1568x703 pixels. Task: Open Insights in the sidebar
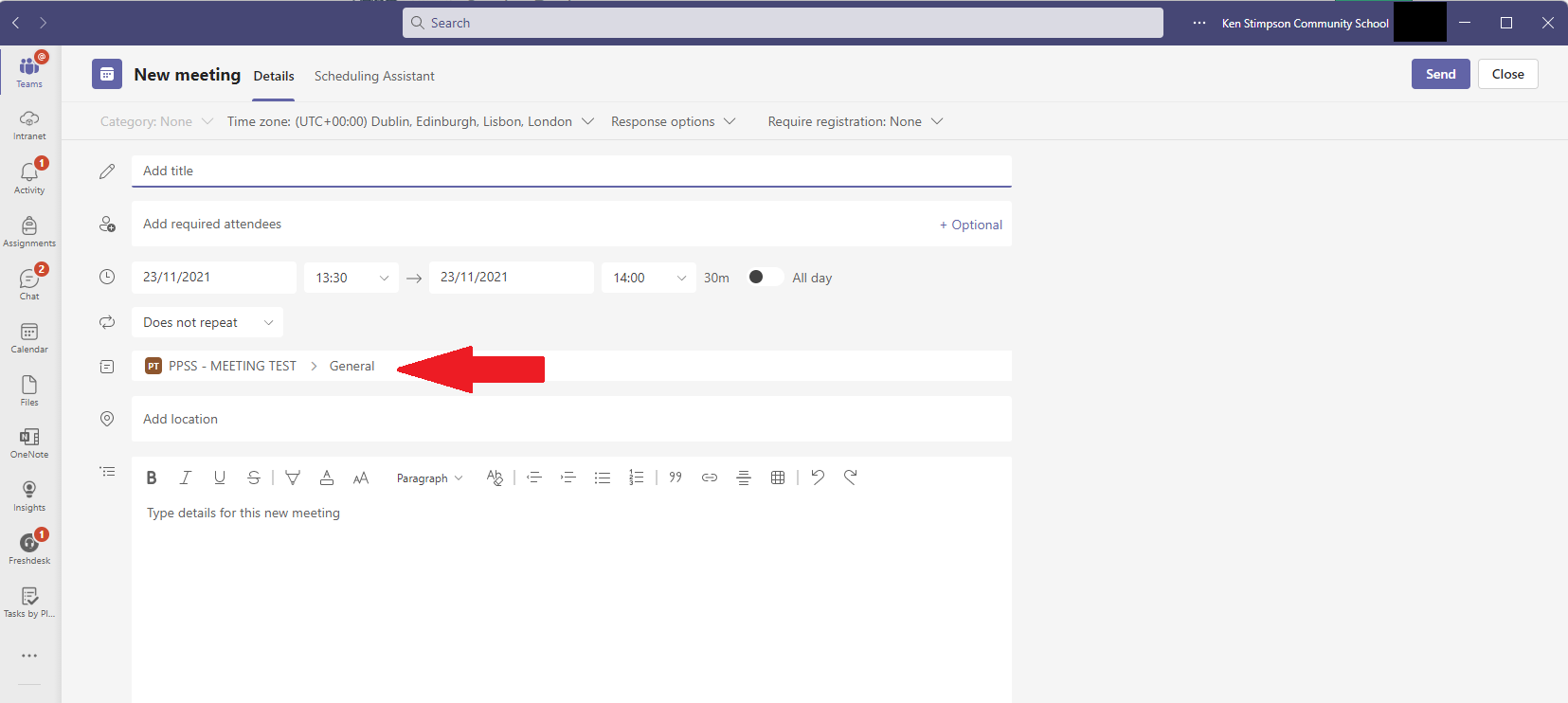pyautogui.click(x=29, y=496)
